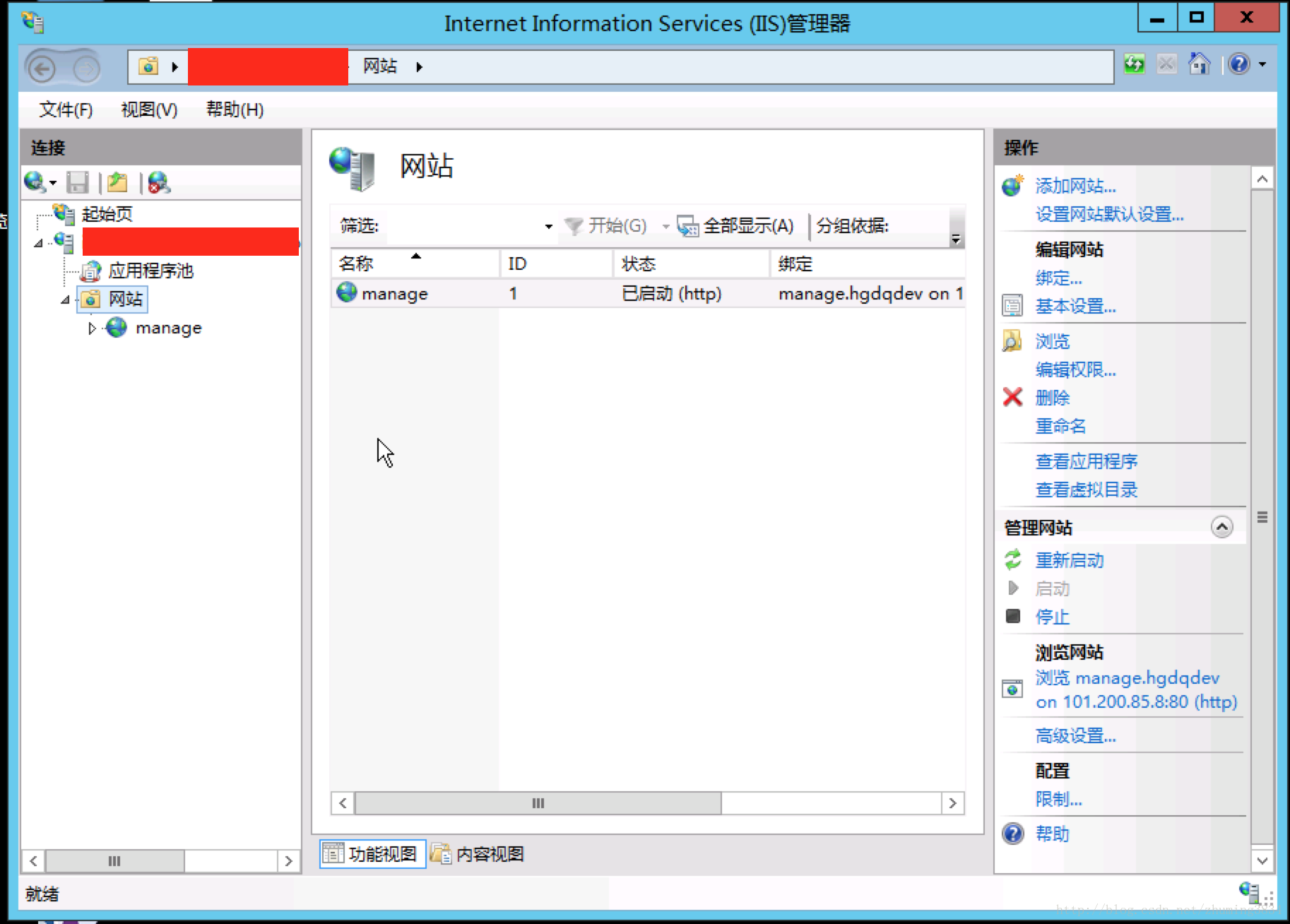
Task: Click the 基本设置 form icon
Action: [x=1012, y=306]
